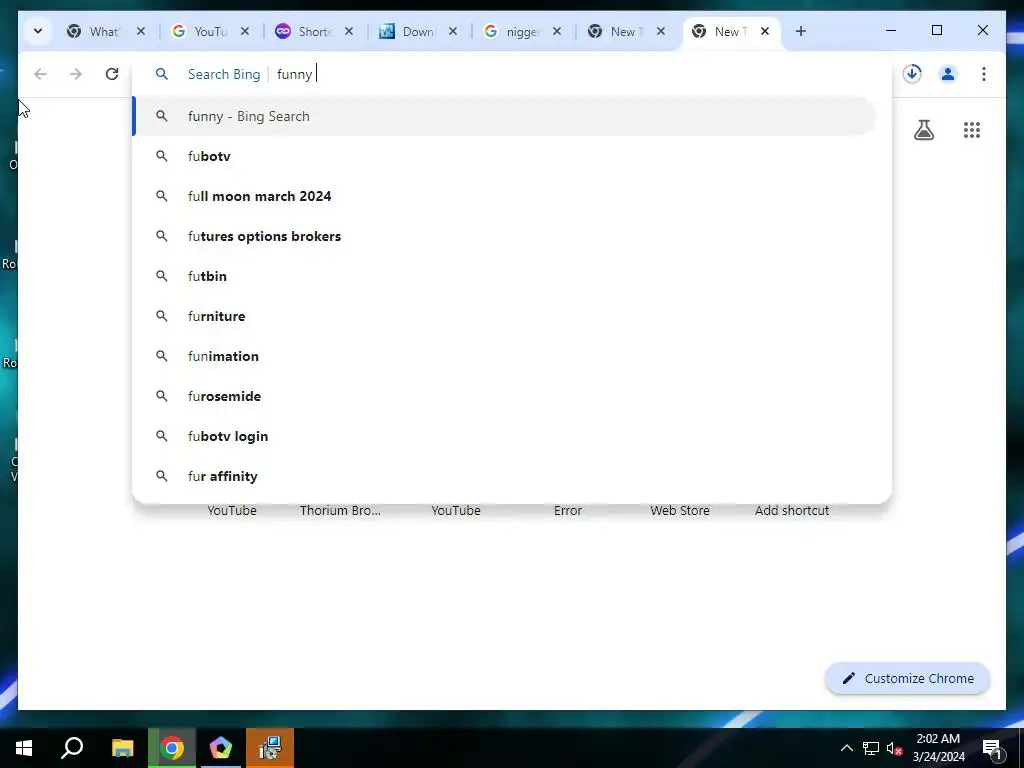Viewport: 1024px width, 768px height.
Task: Click Add shortcut
Action: point(792,511)
